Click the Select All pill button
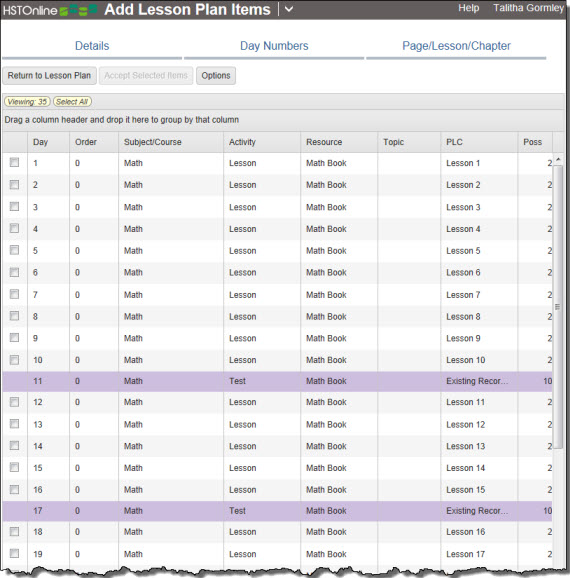 point(72,102)
